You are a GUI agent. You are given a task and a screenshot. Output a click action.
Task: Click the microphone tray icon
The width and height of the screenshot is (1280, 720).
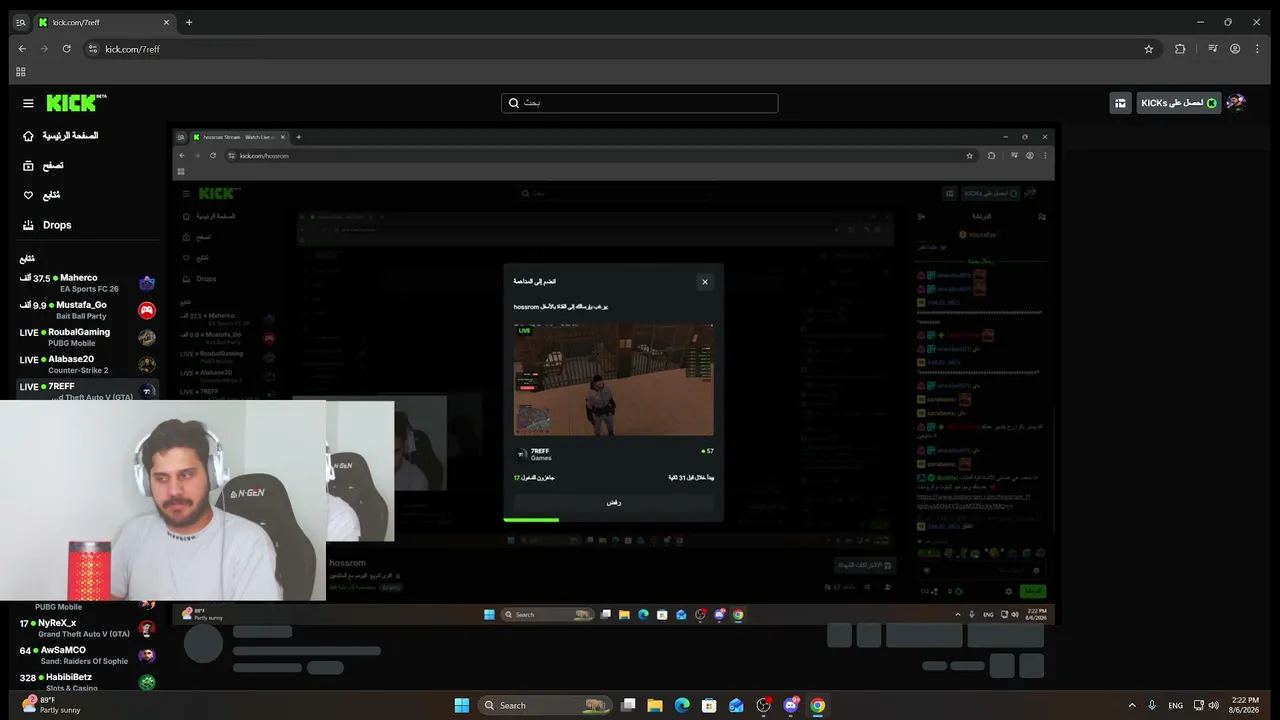pyautogui.click(x=1152, y=705)
